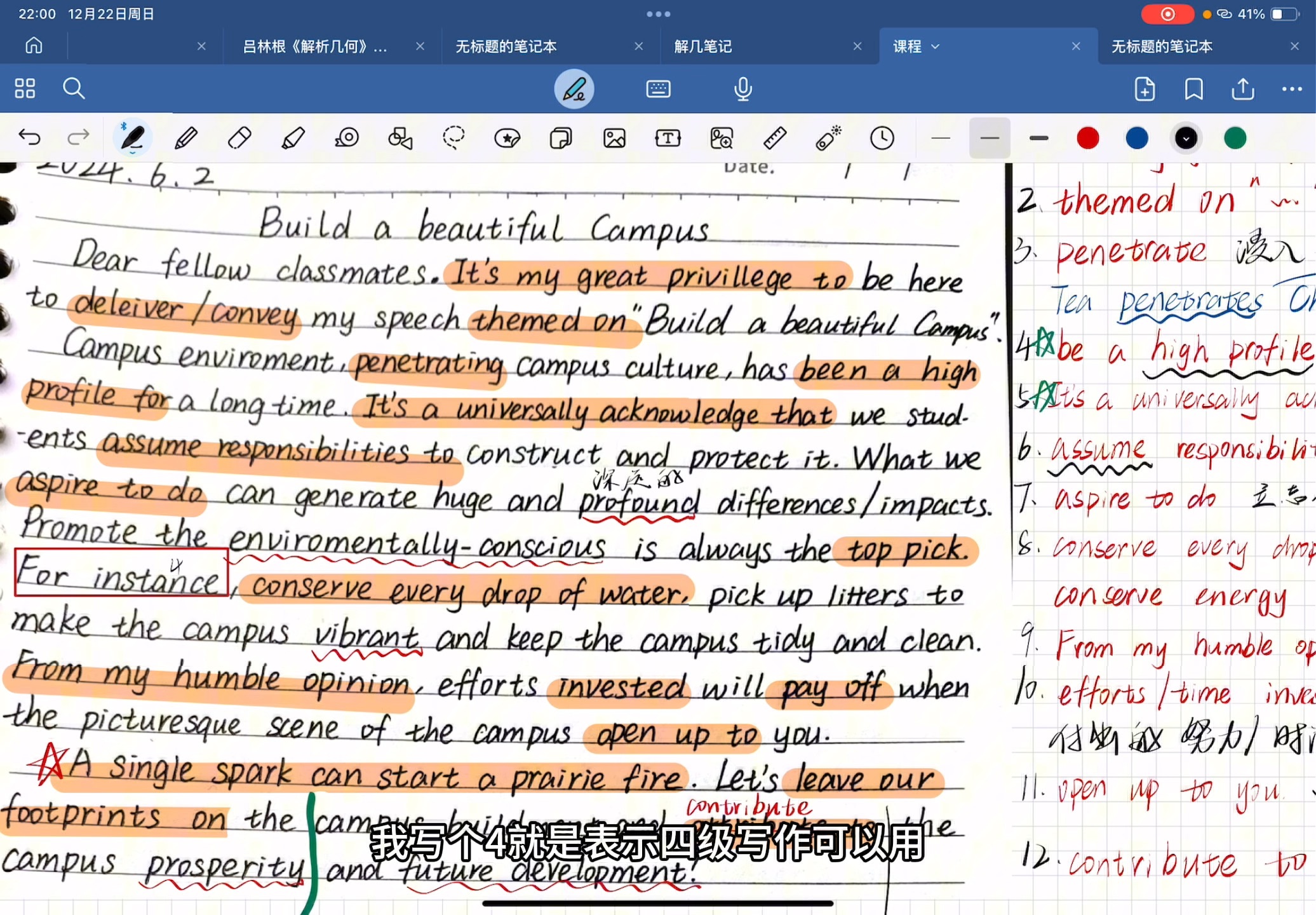Tap the battery status indicator

pyautogui.click(x=1286, y=14)
